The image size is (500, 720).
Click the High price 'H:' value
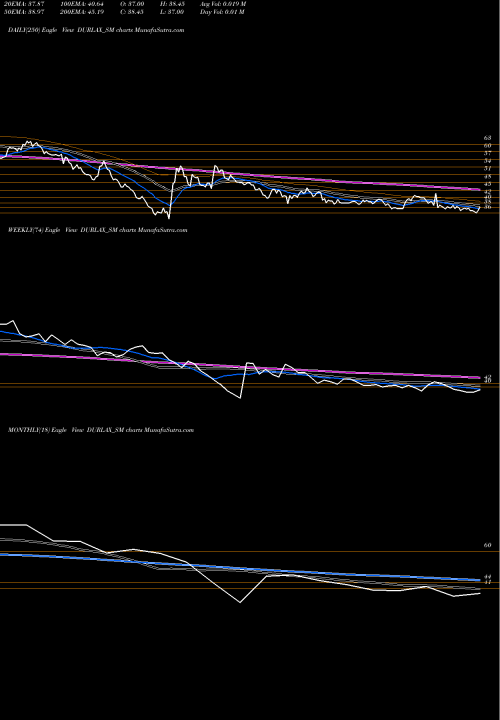tap(172, 4)
